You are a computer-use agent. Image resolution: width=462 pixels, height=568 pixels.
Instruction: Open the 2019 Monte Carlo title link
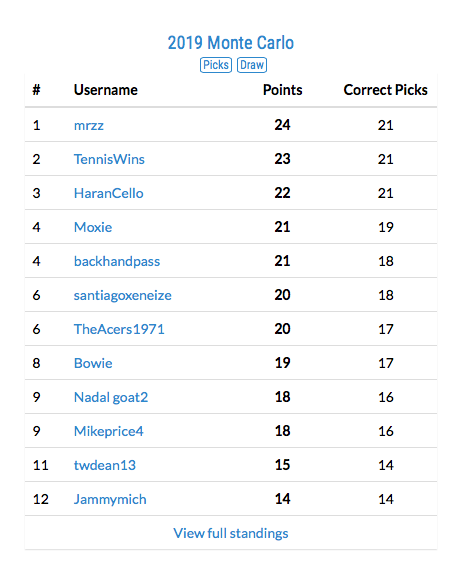point(230,43)
